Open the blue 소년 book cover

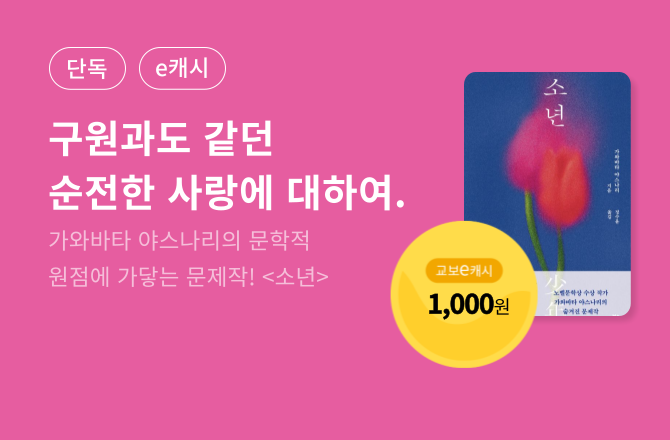click(x=547, y=194)
